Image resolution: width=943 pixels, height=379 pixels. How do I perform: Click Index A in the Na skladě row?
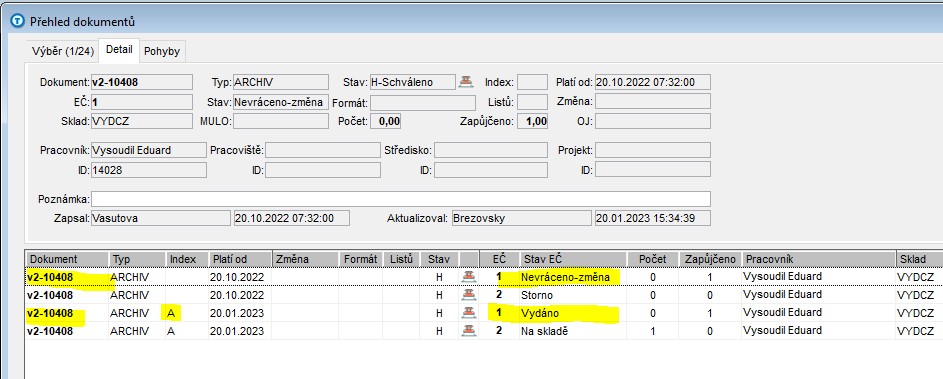[171, 331]
